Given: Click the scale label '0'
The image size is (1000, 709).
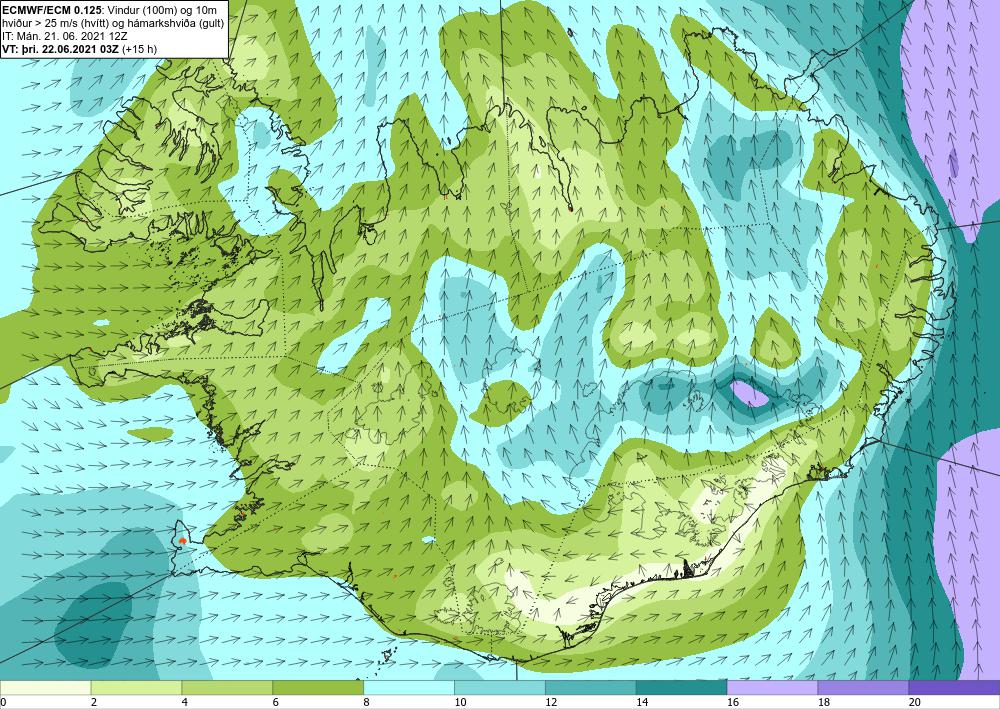Looking at the screenshot, I should (3, 703).
